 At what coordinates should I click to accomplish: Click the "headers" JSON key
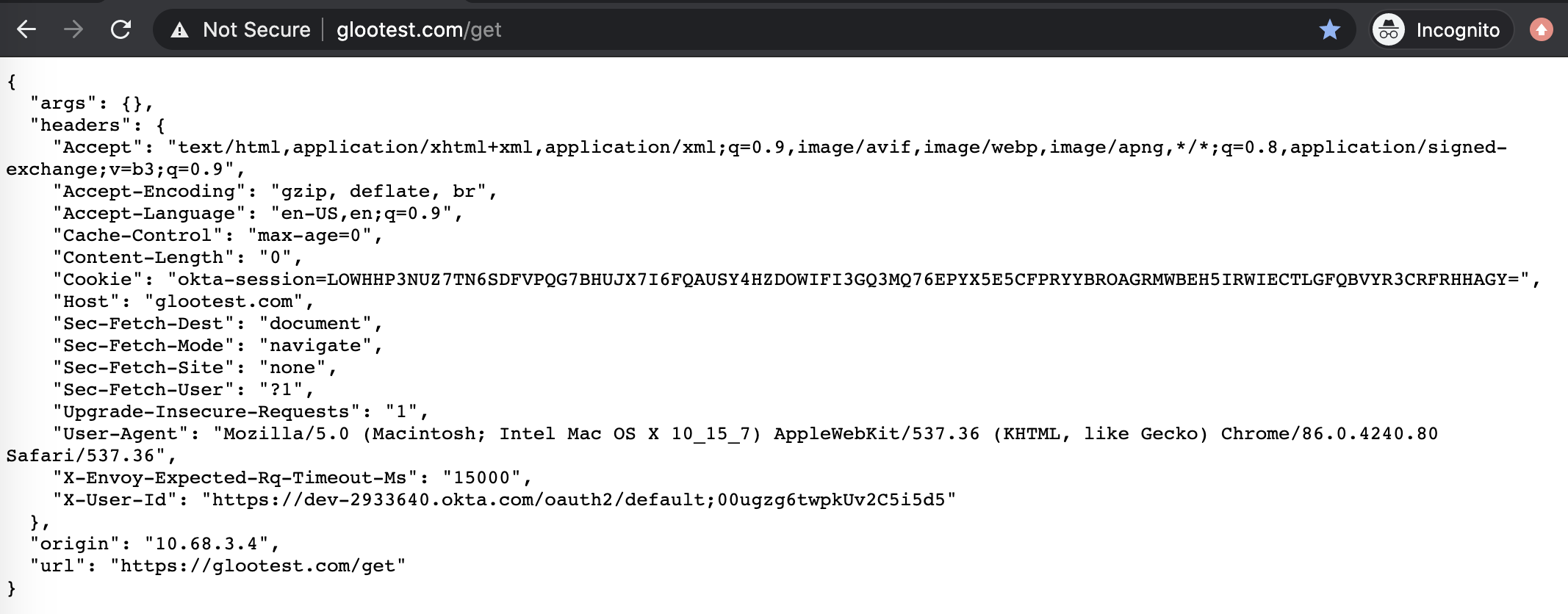(80, 126)
